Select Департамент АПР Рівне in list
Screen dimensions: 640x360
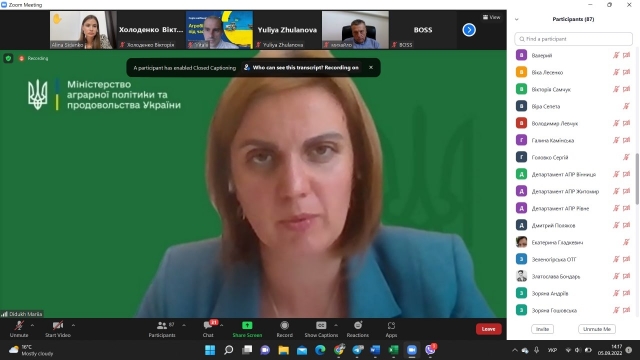[573, 208]
